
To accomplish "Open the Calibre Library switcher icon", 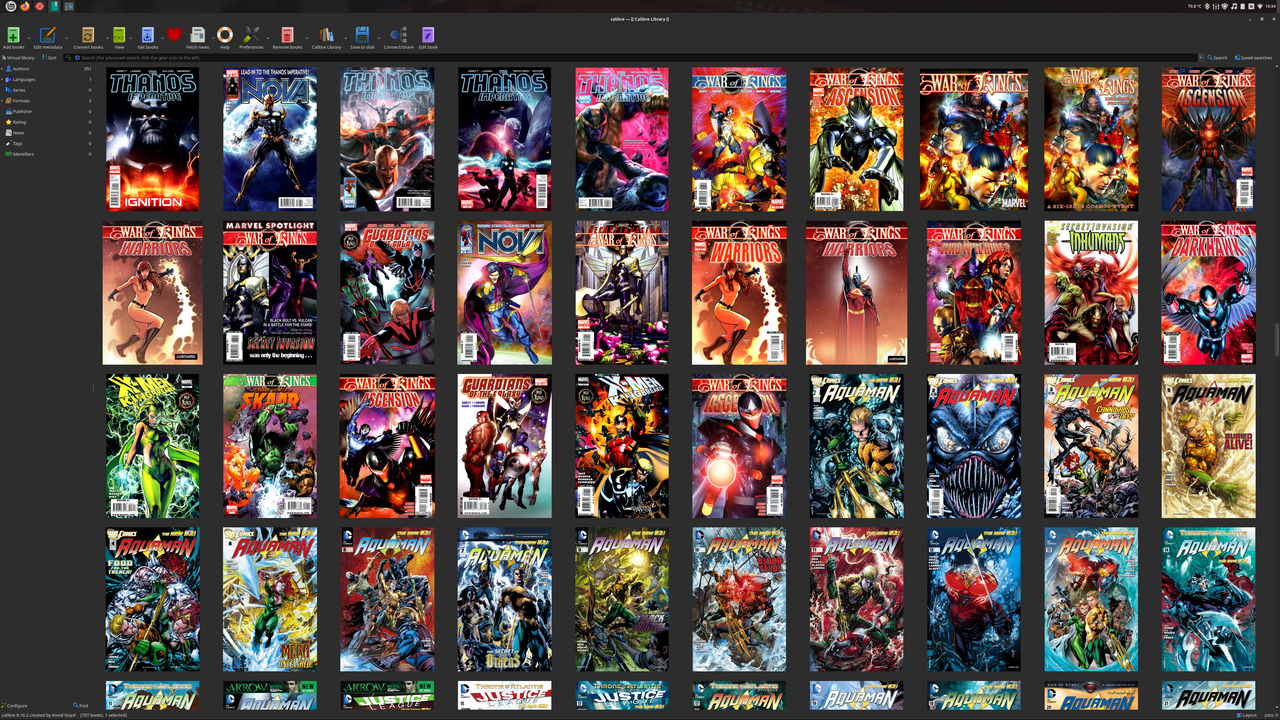I will 326,36.
